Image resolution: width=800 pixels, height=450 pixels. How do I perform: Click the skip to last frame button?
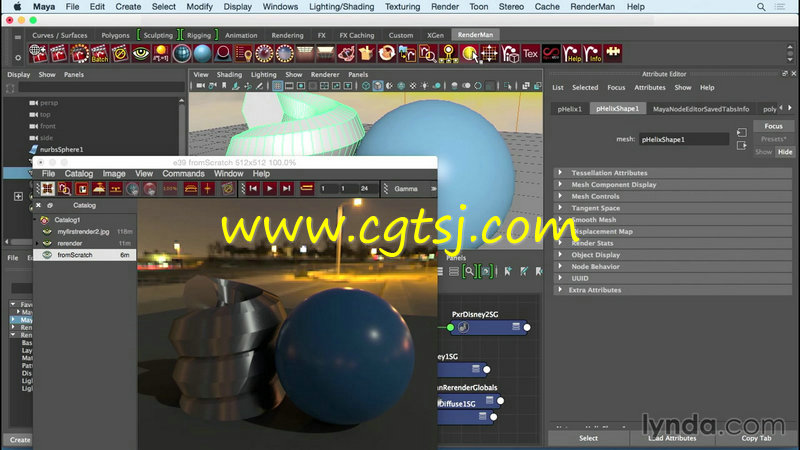(287, 189)
